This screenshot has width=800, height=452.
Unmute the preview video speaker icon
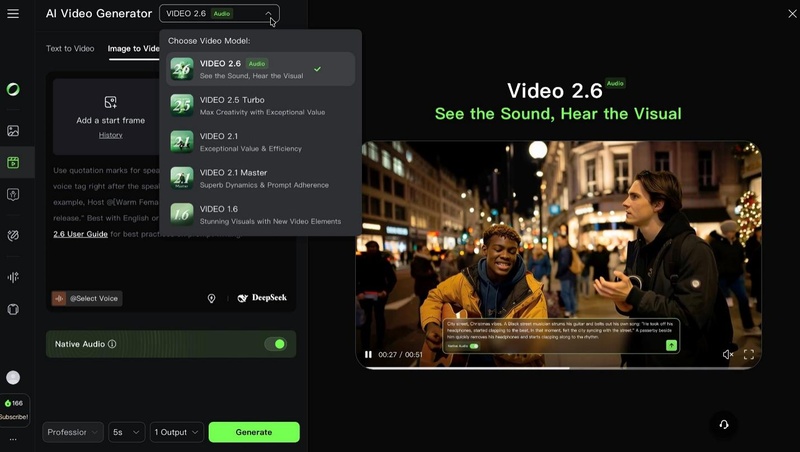click(x=728, y=355)
